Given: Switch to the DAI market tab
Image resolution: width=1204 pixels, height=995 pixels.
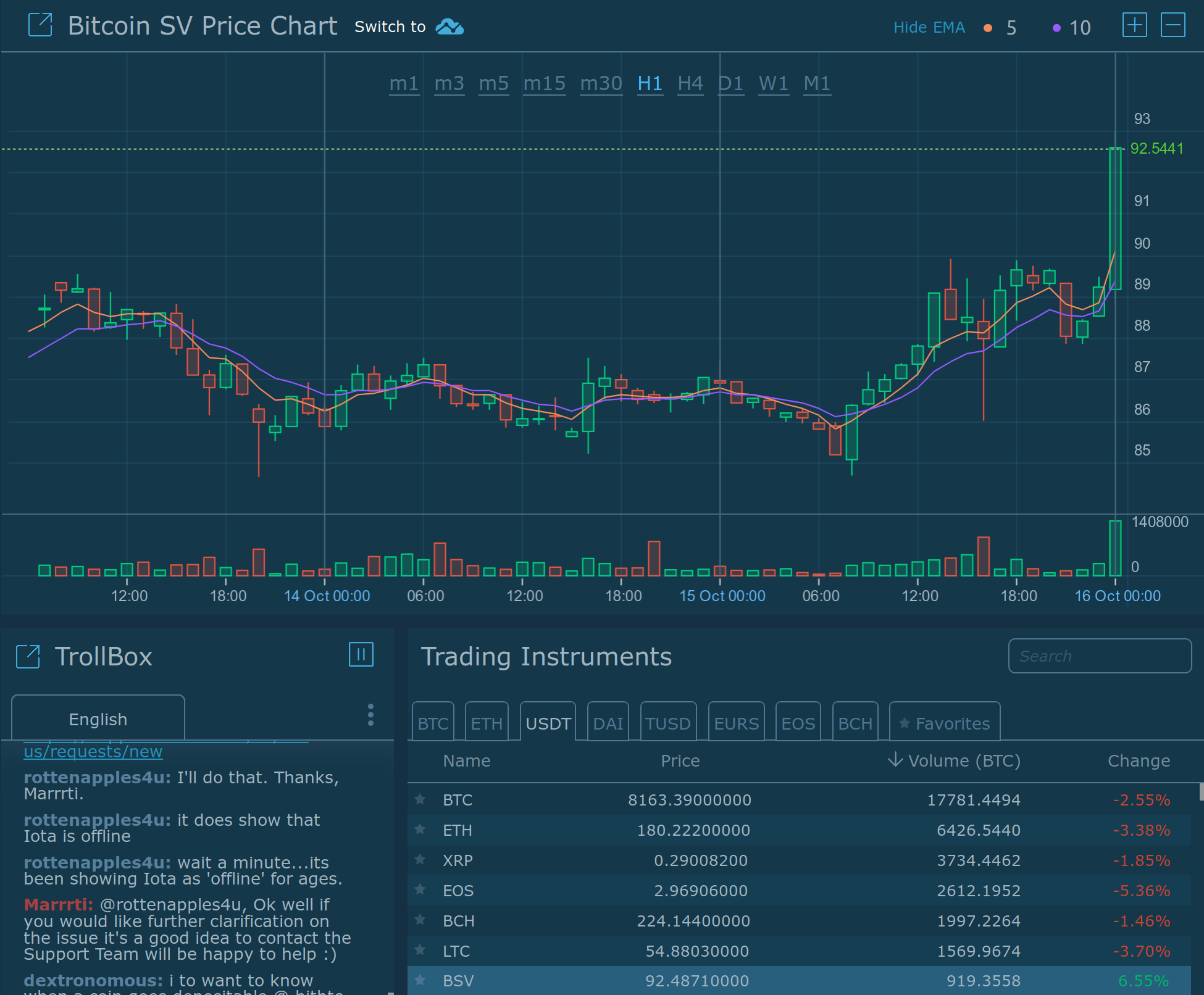Looking at the screenshot, I should coord(608,722).
